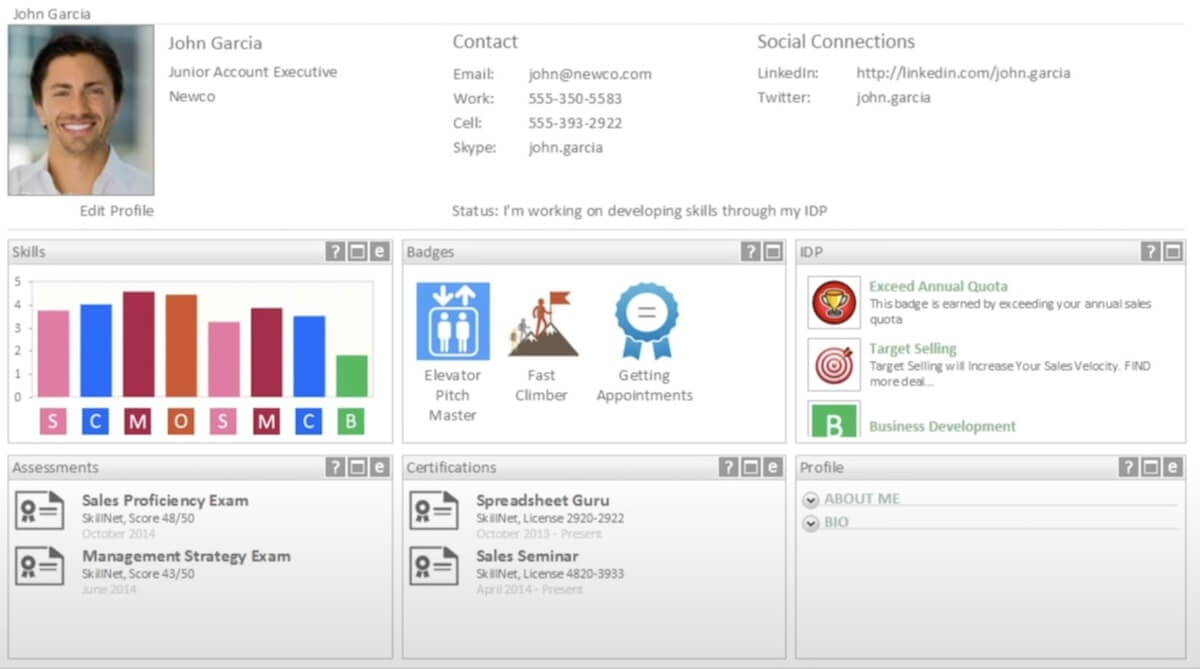Open help for the Certifications panel
This screenshot has height=669, width=1200.
click(x=729, y=467)
